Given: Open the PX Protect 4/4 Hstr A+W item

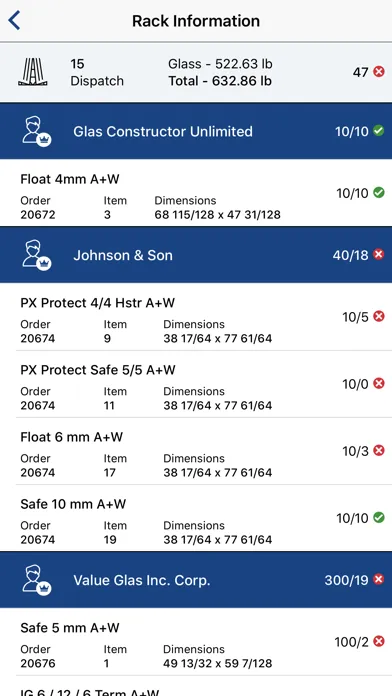Looking at the screenshot, I should (x=196, y=317).
